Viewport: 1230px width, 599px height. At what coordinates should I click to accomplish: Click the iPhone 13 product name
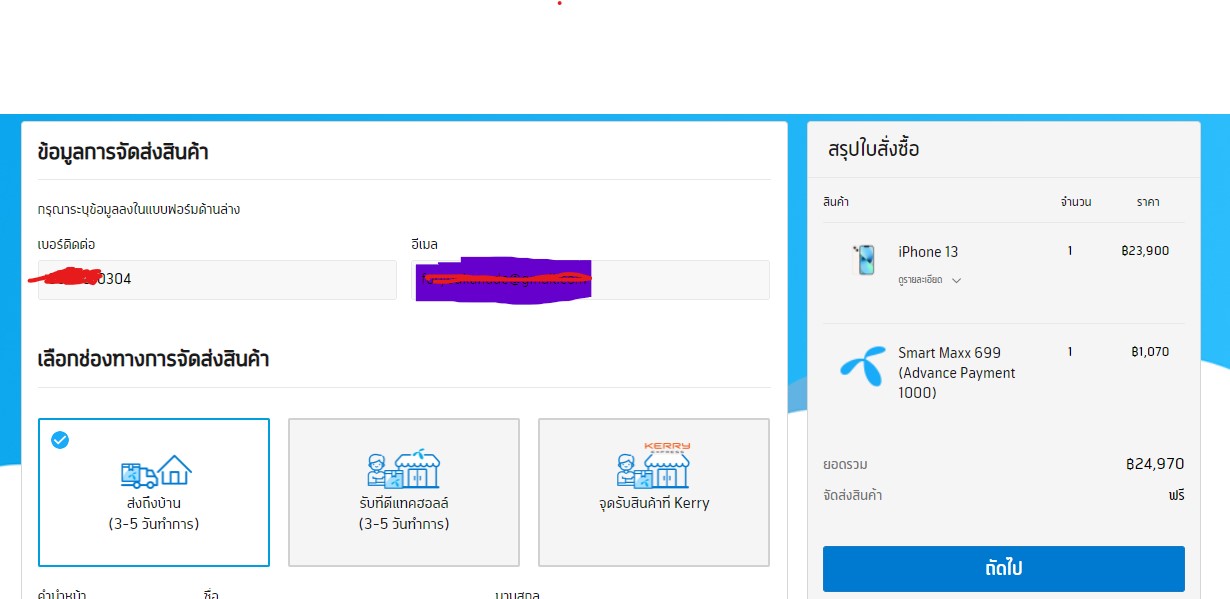coord(928,252)
